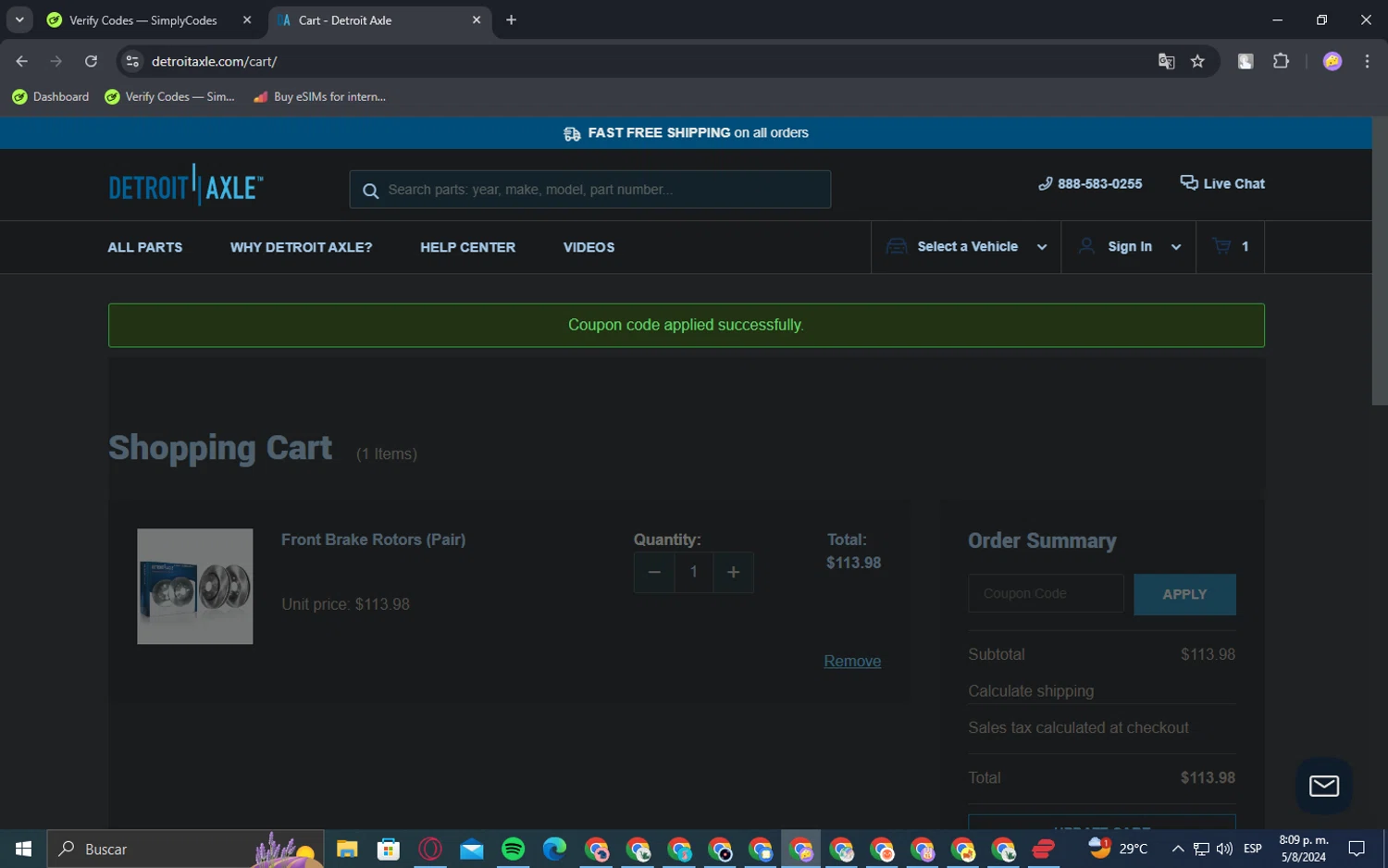Click the magnifier icon in the search bar
Image resolution: width=1388 pixels, height=868 pixels.
tap(371, 191)
